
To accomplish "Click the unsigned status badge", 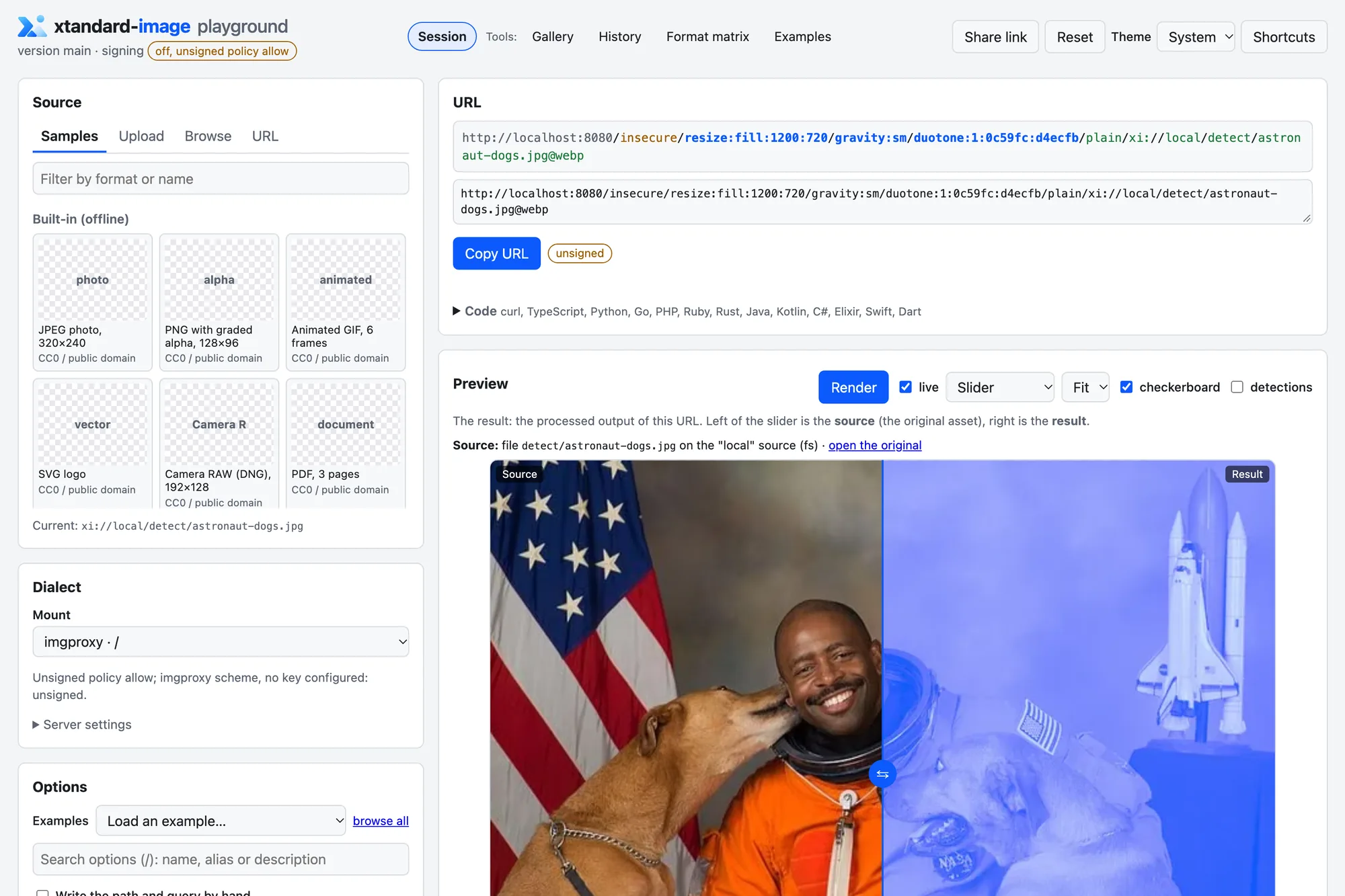I will (580, 253).
